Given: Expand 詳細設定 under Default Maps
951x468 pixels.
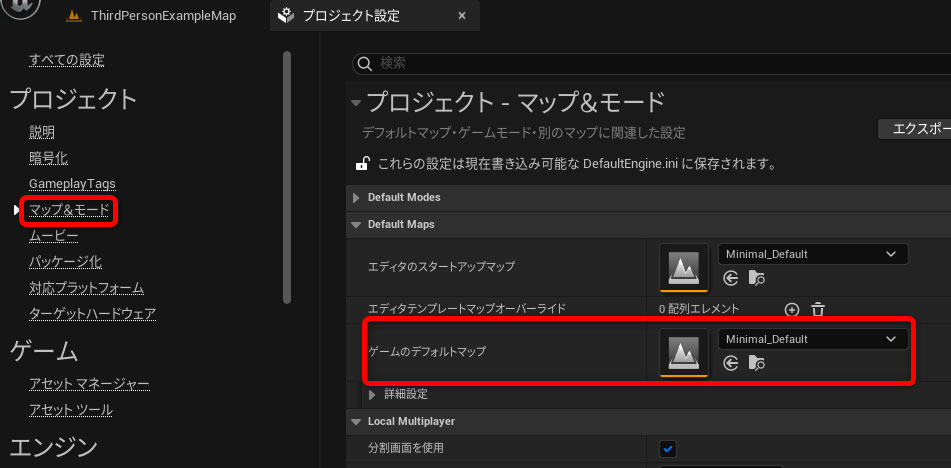Looking at the screenshot, I should (x=372, y=395).
